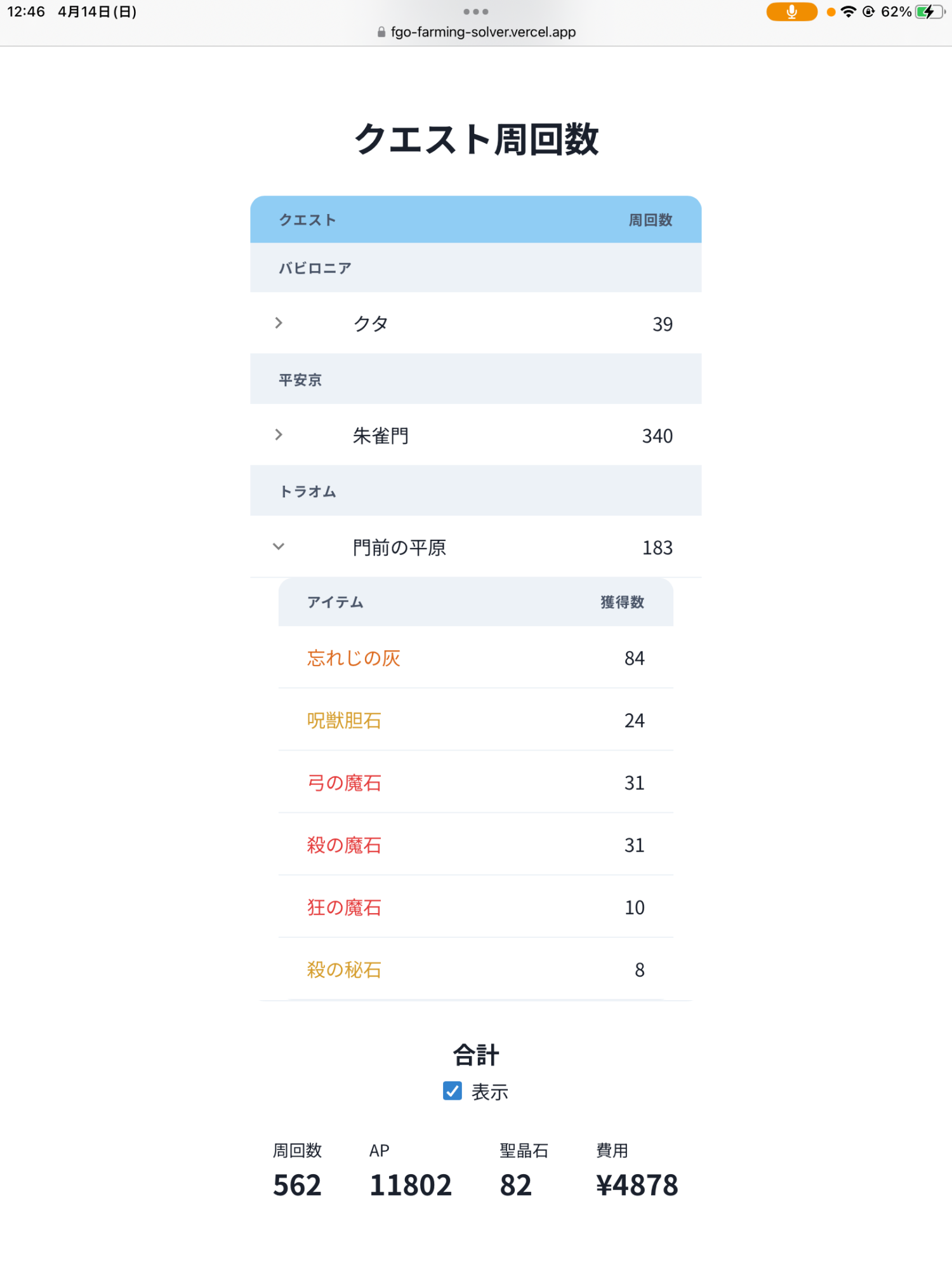
Task: Select the 殺の魔石 item link
Action: tap(344, 845)
